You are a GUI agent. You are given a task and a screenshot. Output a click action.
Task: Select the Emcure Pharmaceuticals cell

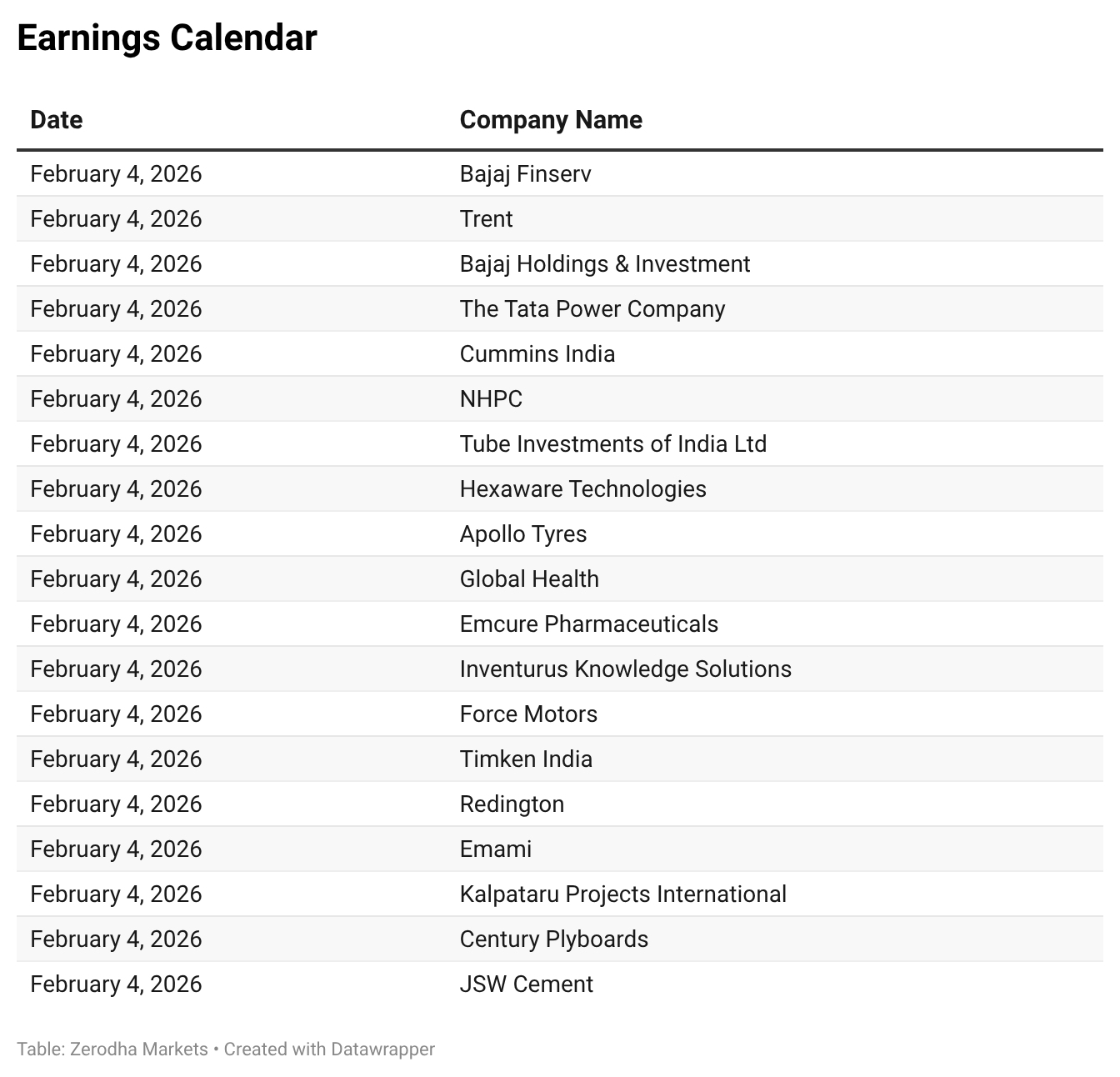pyautogui.click(x=589, y=624)
